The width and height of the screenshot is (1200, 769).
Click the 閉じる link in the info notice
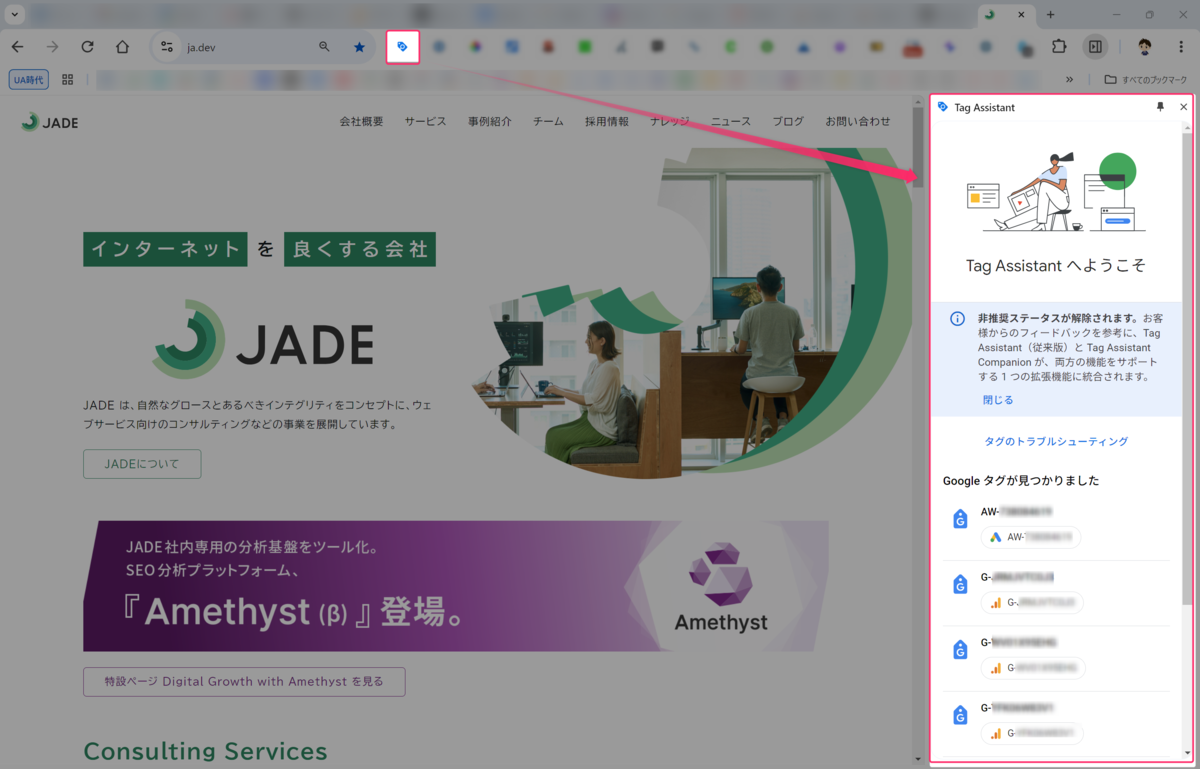pyautogui.click(x=998, y=400)
